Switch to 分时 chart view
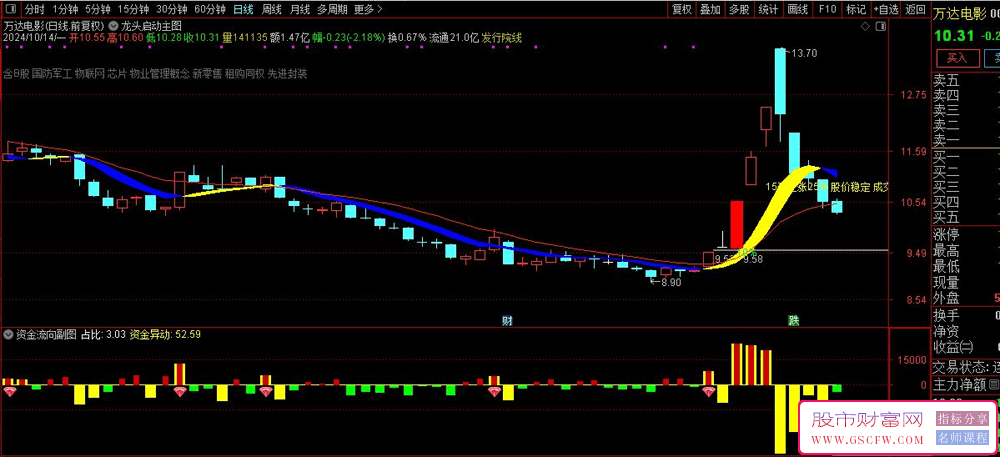The image size is (1000, 457). 34,10
